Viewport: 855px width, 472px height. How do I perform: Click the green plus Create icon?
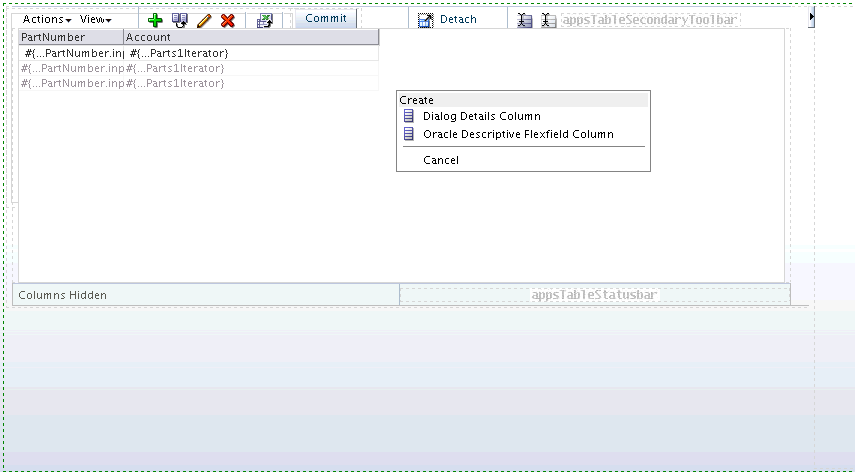[155, 21]
